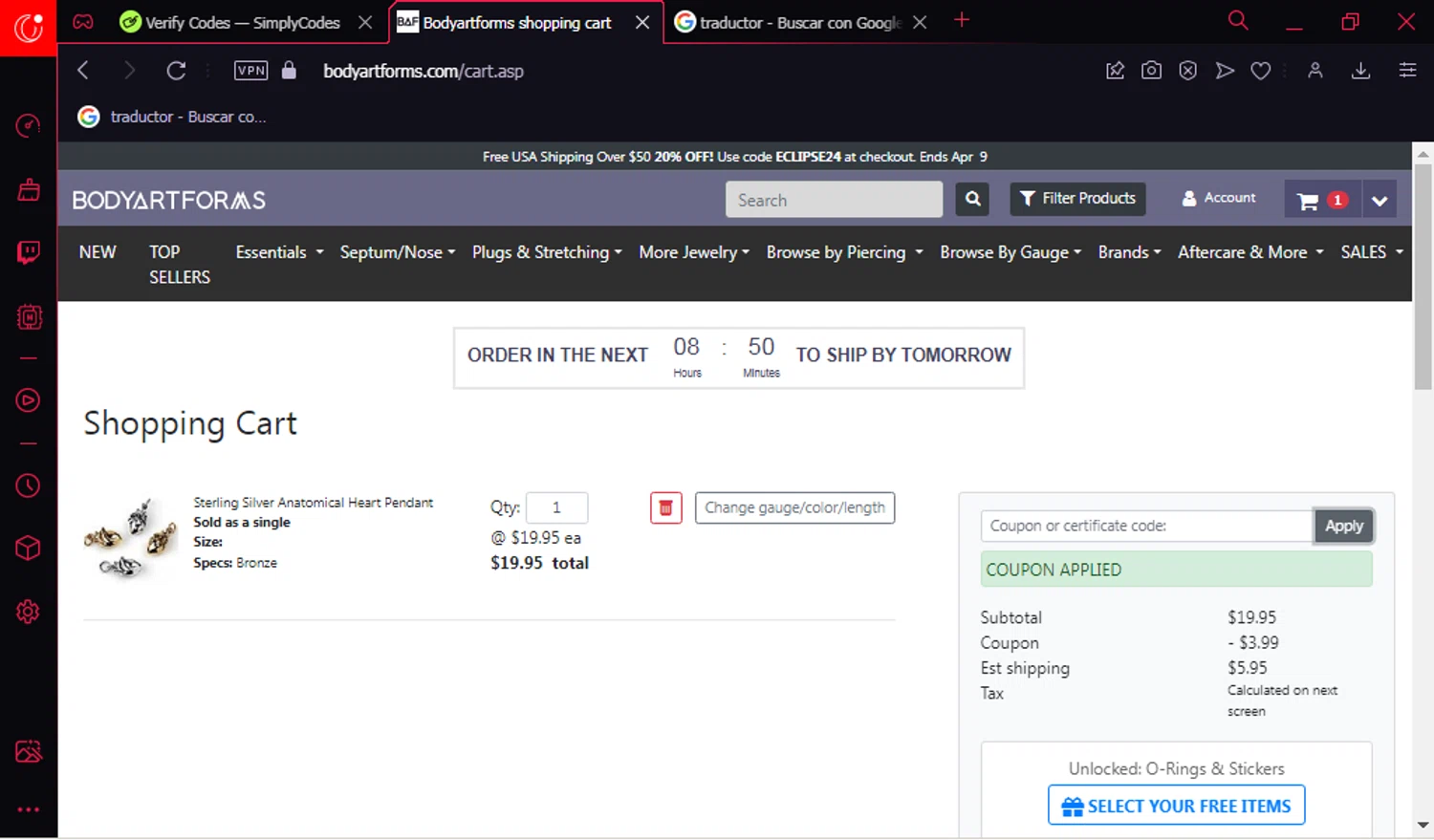Open a new tab with plus button
This screenshot has width=1434, height=840.
point(962,20)
